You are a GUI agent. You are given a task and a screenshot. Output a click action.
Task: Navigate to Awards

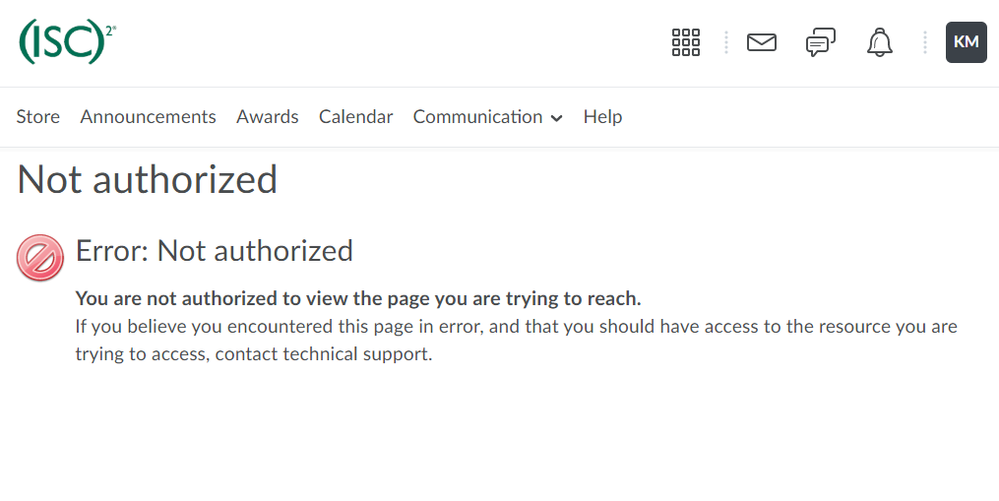point(267,117)
